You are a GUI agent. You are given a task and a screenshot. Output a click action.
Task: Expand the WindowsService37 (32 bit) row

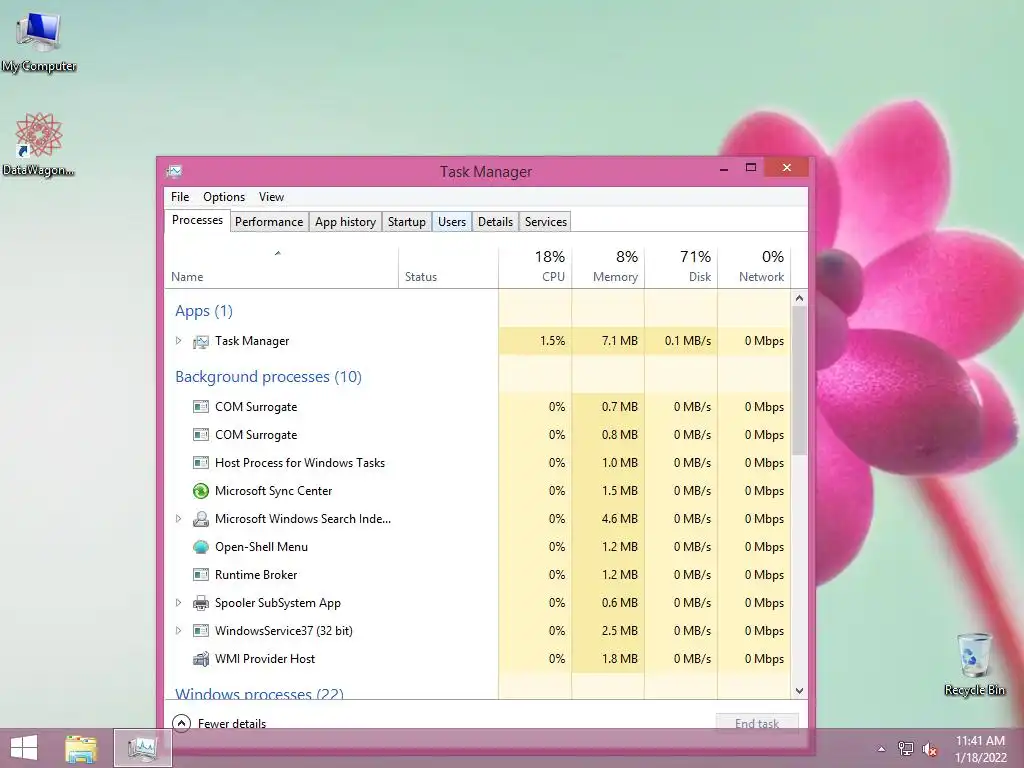click(178, 631)
